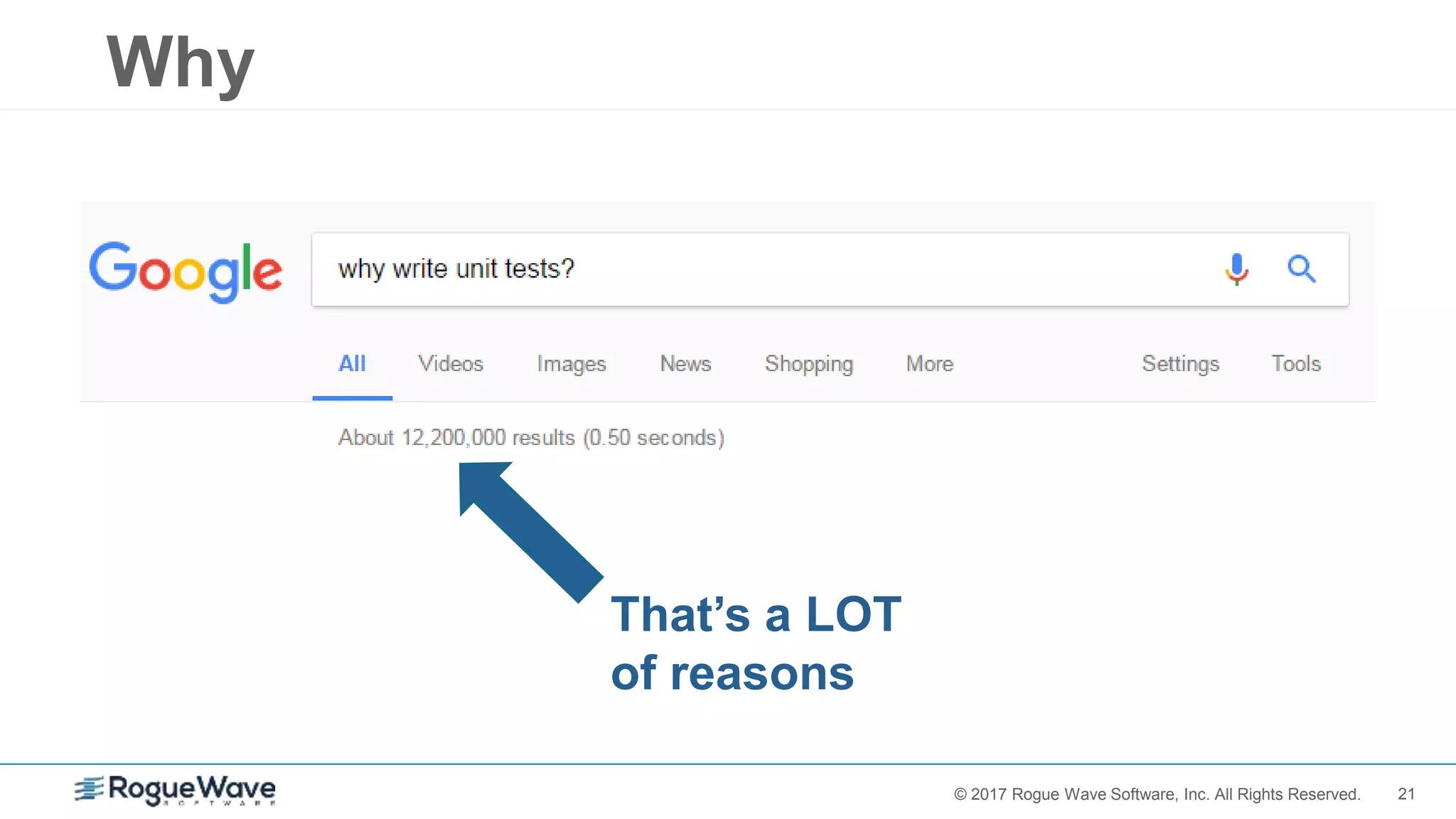Open the Settings menu
Image resolution: width=1456 pixels, height=819 pixels.
1180,364
